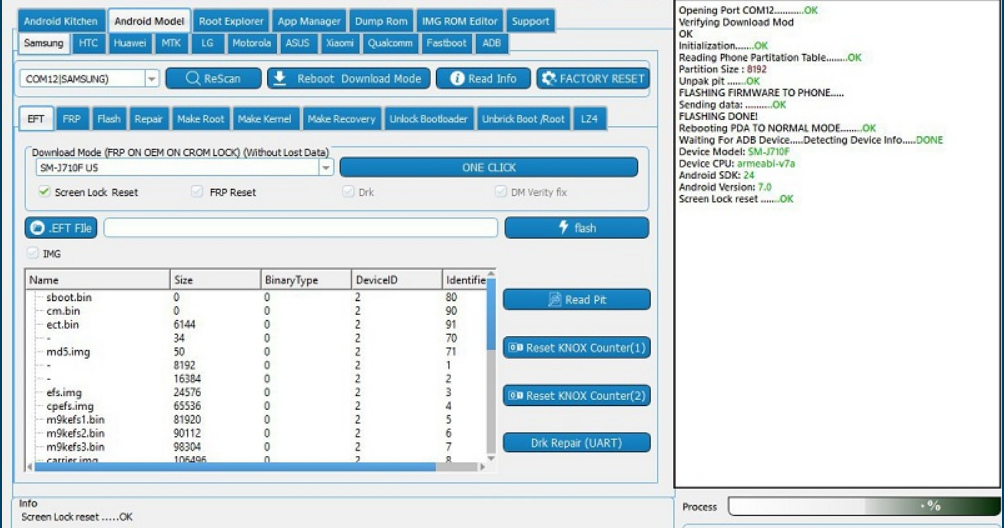Click the document icon on Read Pit button
The image size is (1004, 528).
click(555, 300)
